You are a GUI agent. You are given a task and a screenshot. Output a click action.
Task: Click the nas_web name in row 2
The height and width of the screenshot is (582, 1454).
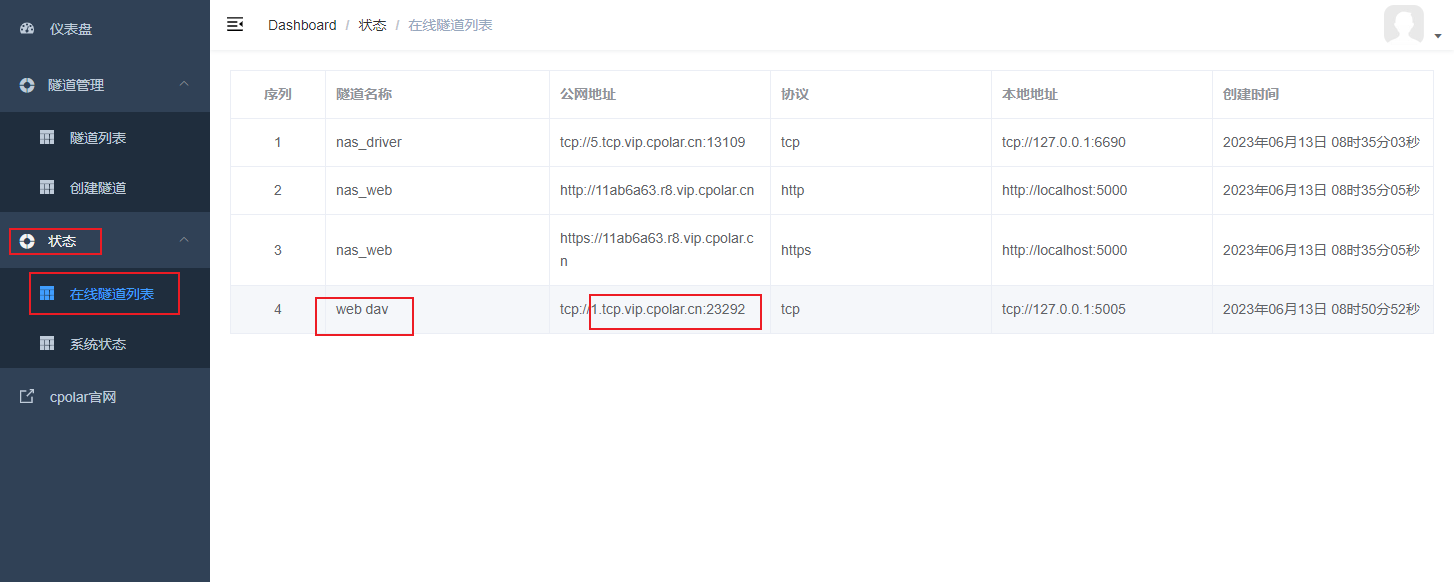pyautogui.click(x=364, y=190)
